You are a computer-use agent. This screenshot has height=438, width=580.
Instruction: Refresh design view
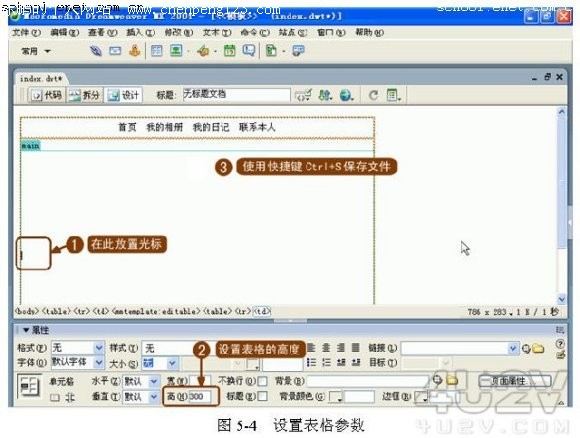(x=373, y=95)
